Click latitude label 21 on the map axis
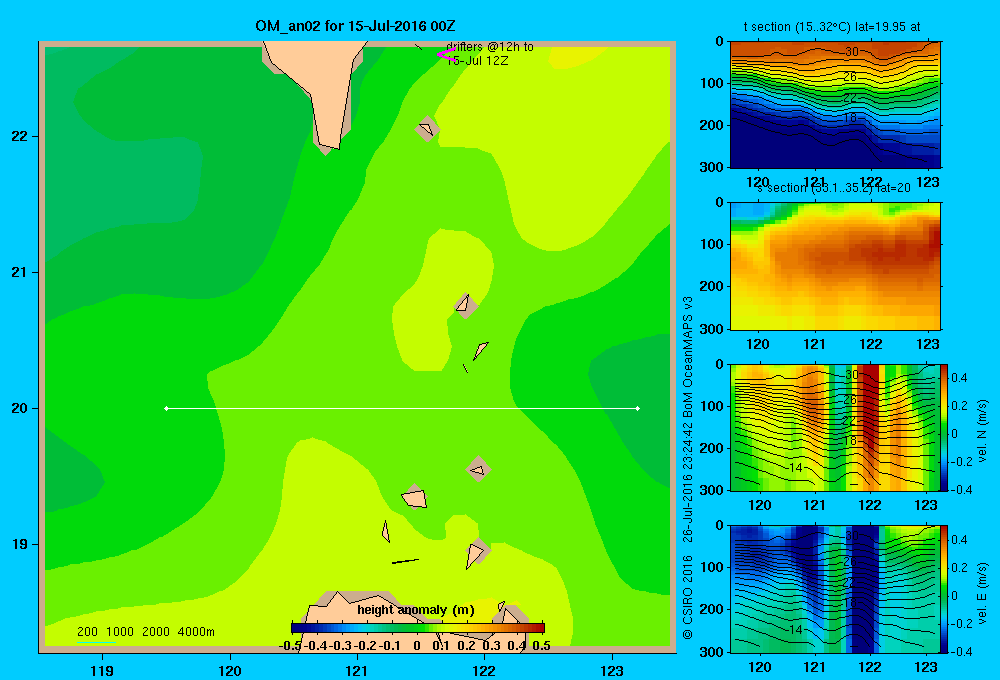Screen dimensions: 1000x680 pyautogui.click(x=20, y=272)
